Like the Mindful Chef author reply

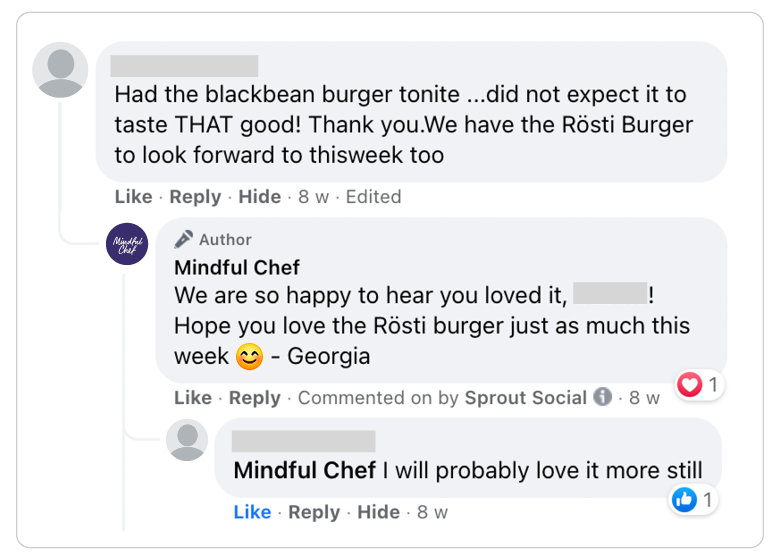(x=193, y=397)
